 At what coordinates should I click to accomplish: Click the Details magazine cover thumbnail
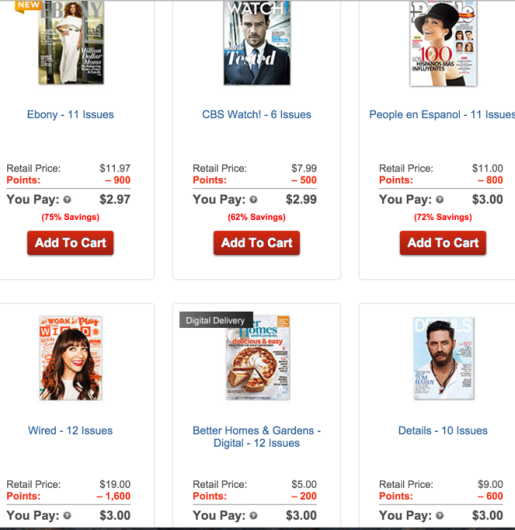point(443,358)
